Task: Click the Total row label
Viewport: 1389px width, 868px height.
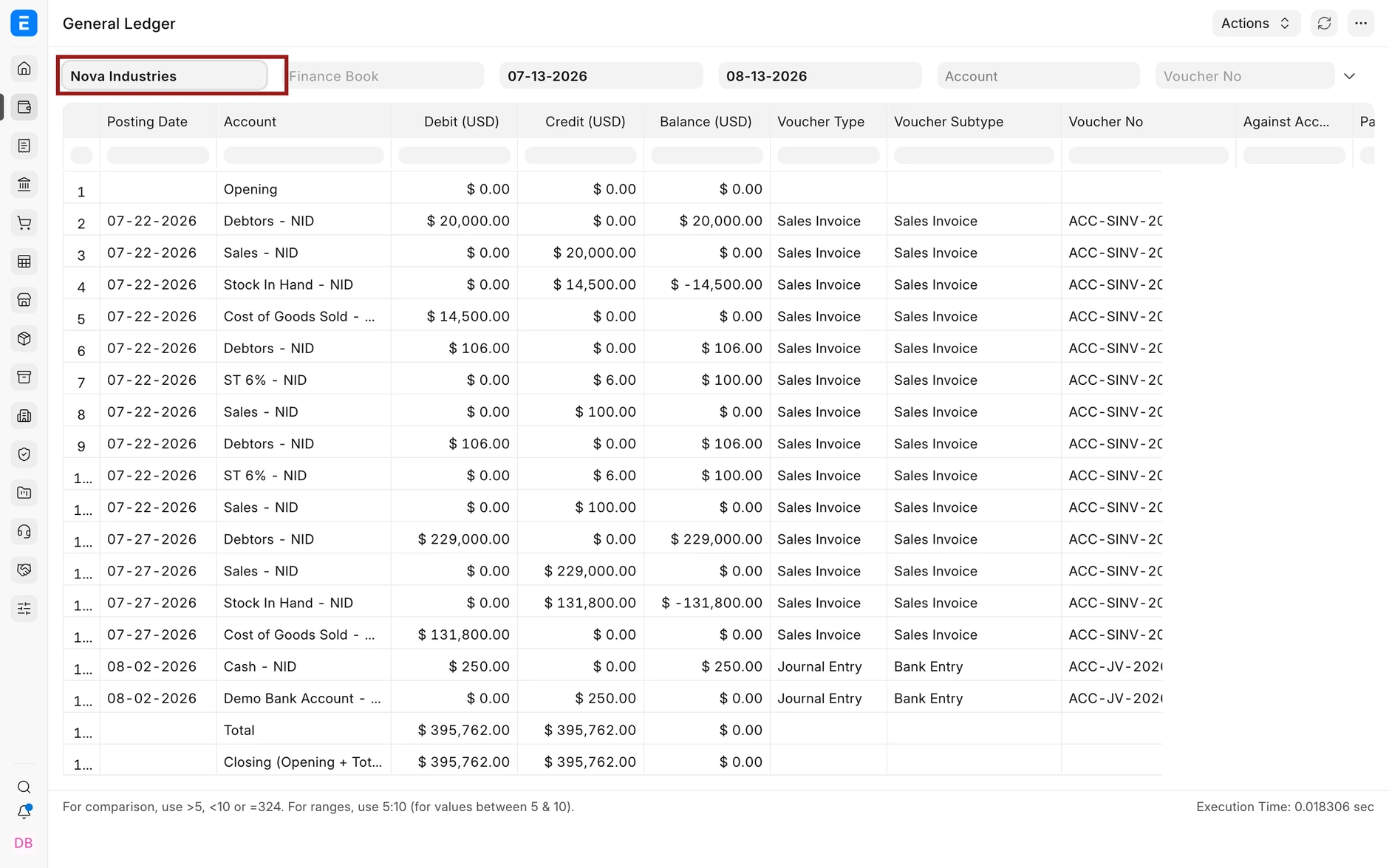Action: click(239, 730)
